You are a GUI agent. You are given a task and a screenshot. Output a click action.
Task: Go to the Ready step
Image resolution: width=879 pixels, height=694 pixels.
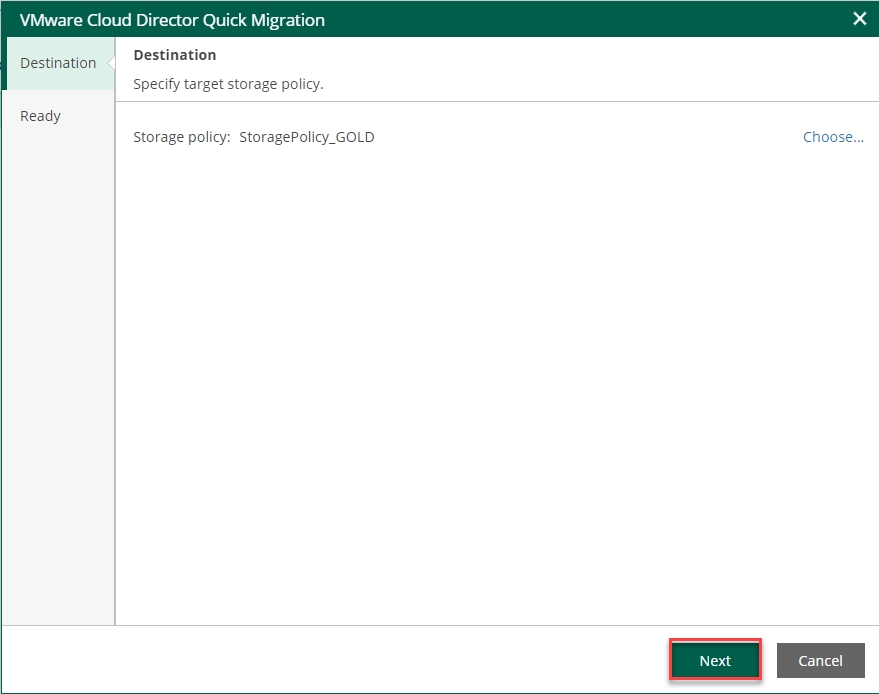[x=41, y=116]
